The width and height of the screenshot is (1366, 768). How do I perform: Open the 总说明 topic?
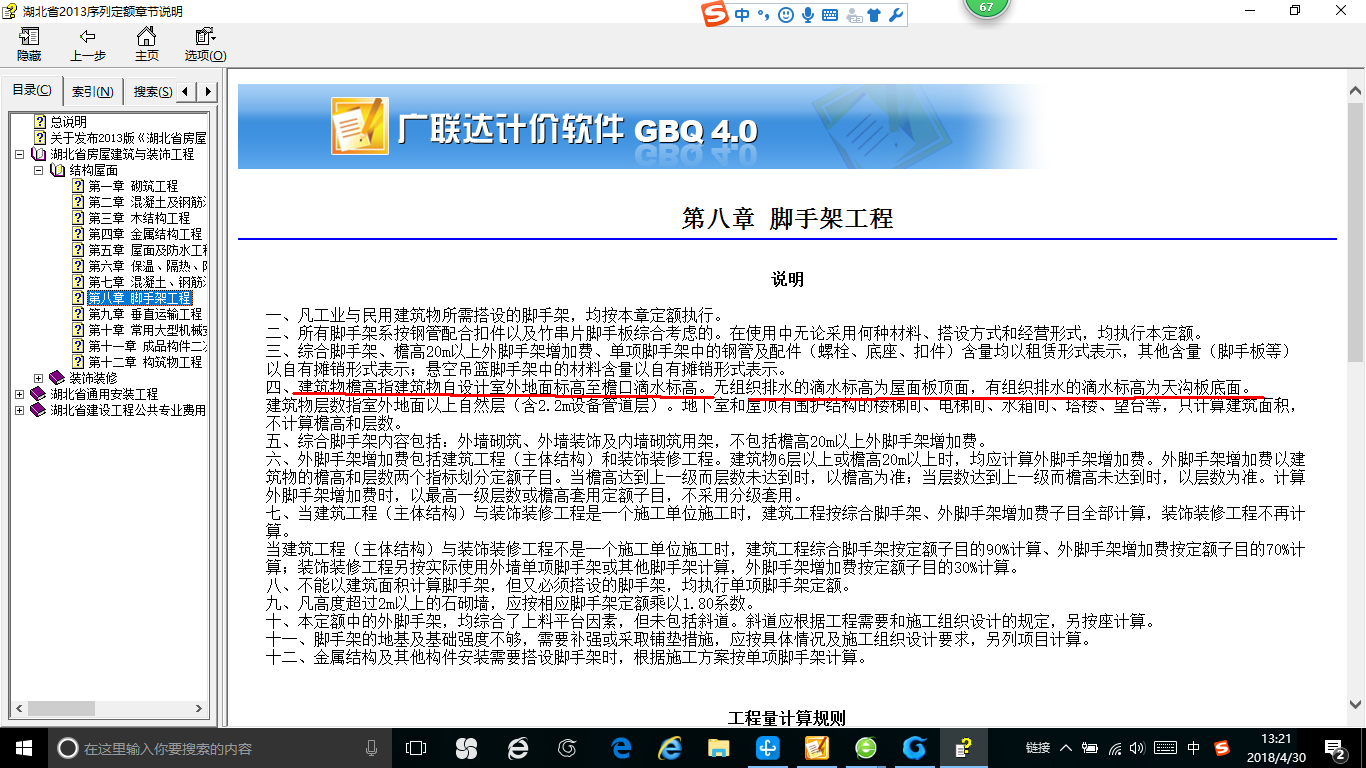(x=69, y=122)
